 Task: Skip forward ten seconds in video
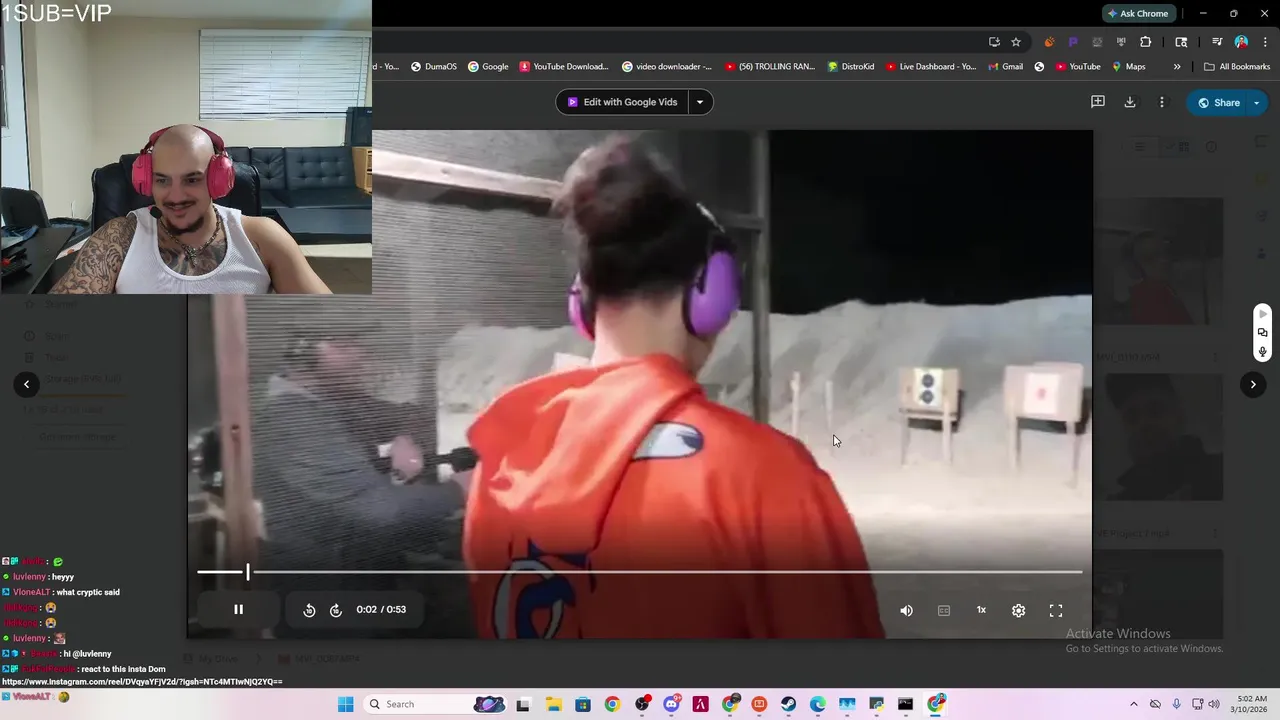tap(336, 610)
